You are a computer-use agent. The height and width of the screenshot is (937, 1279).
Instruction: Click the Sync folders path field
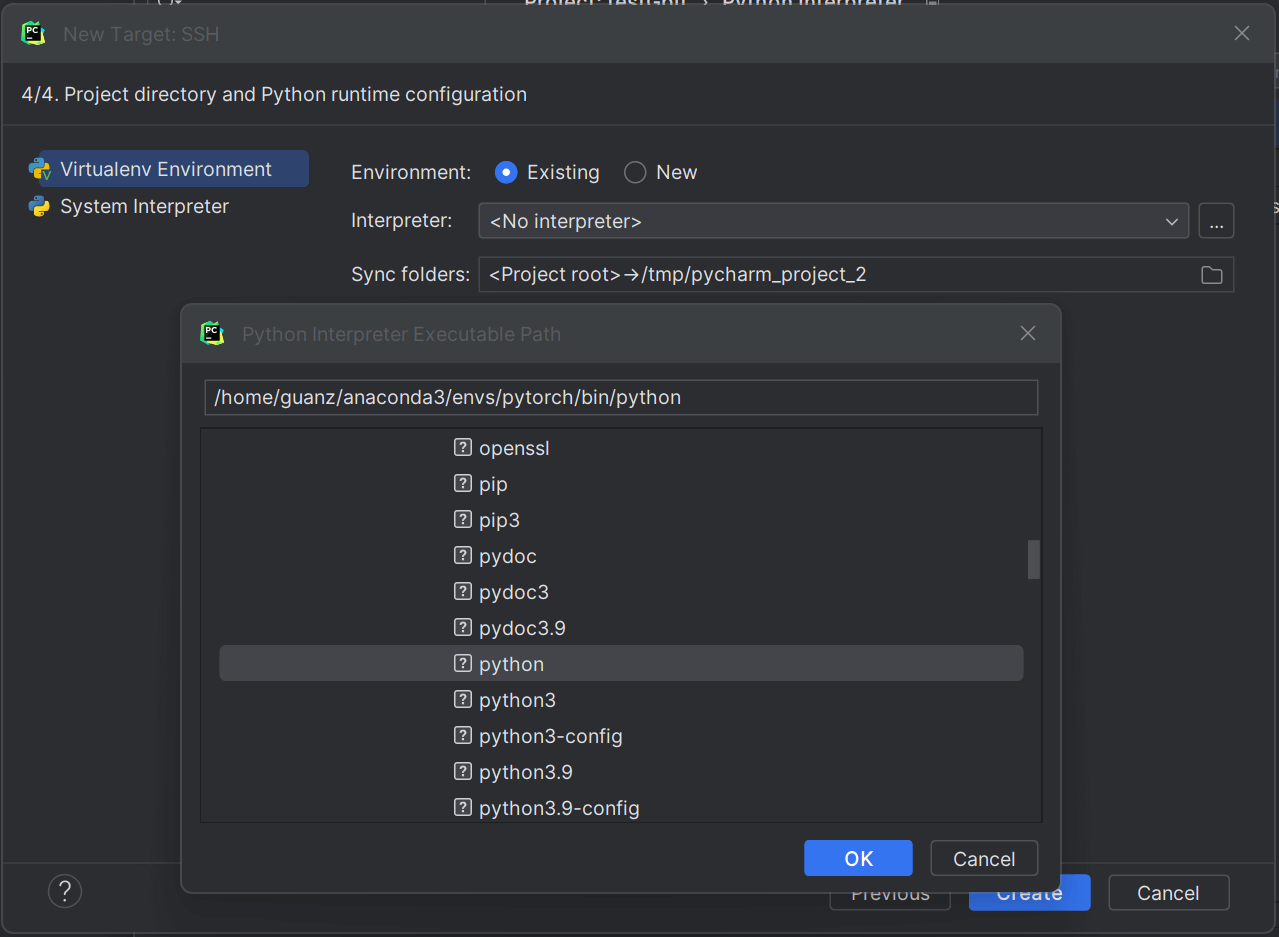pos(856,274)
